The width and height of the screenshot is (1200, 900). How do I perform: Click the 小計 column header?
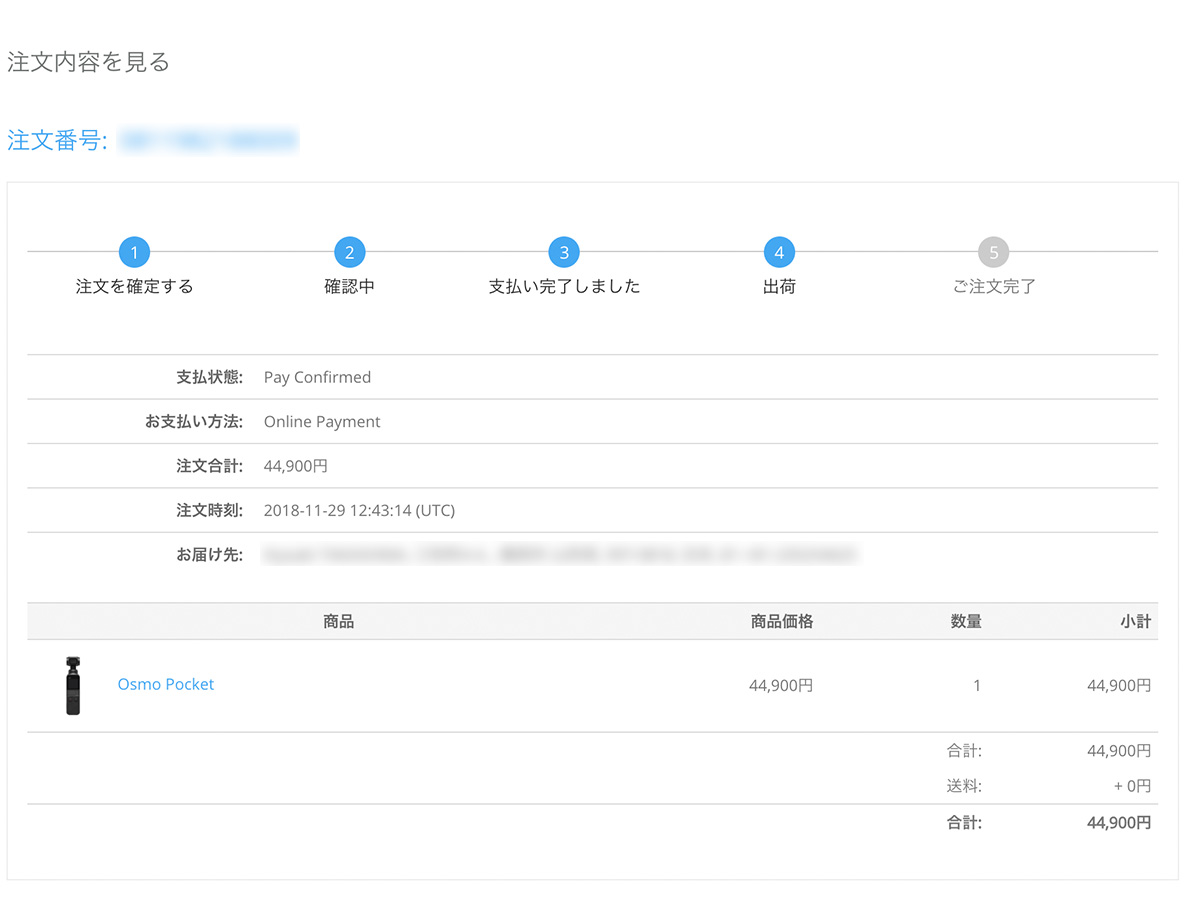click(x=1136, y=622)
